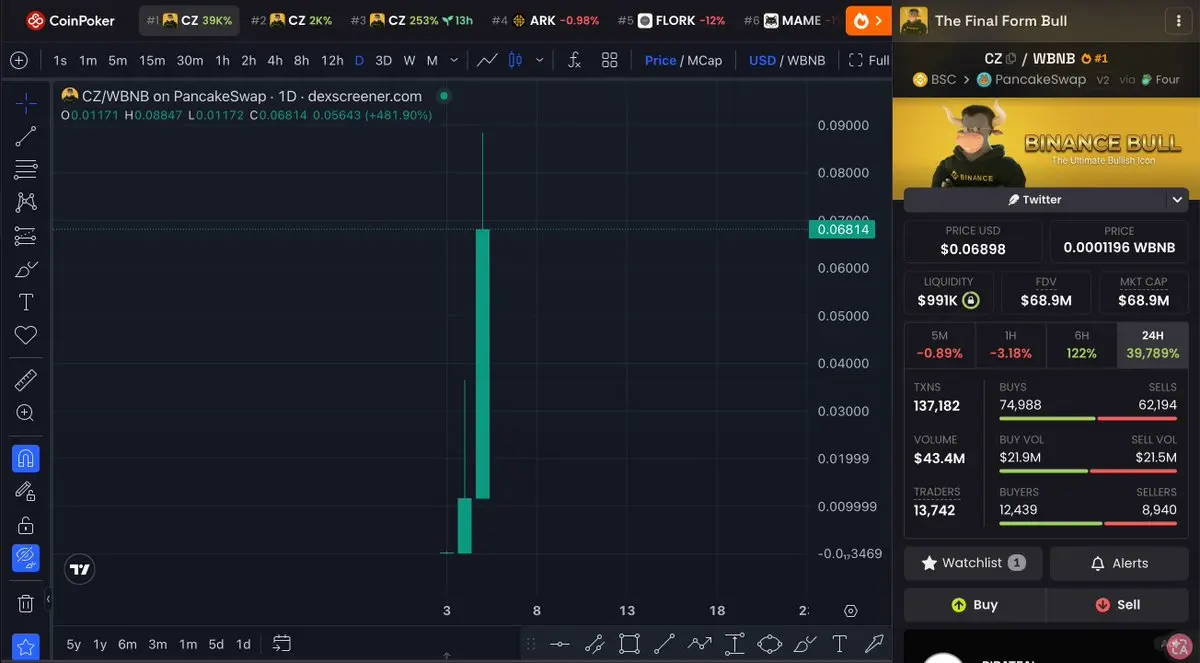Toggle lock all drawing tools

(x=26, y=525)
